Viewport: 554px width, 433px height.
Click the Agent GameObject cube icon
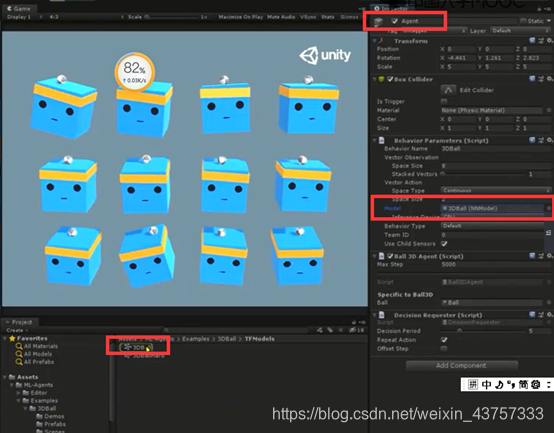(378, 22)
